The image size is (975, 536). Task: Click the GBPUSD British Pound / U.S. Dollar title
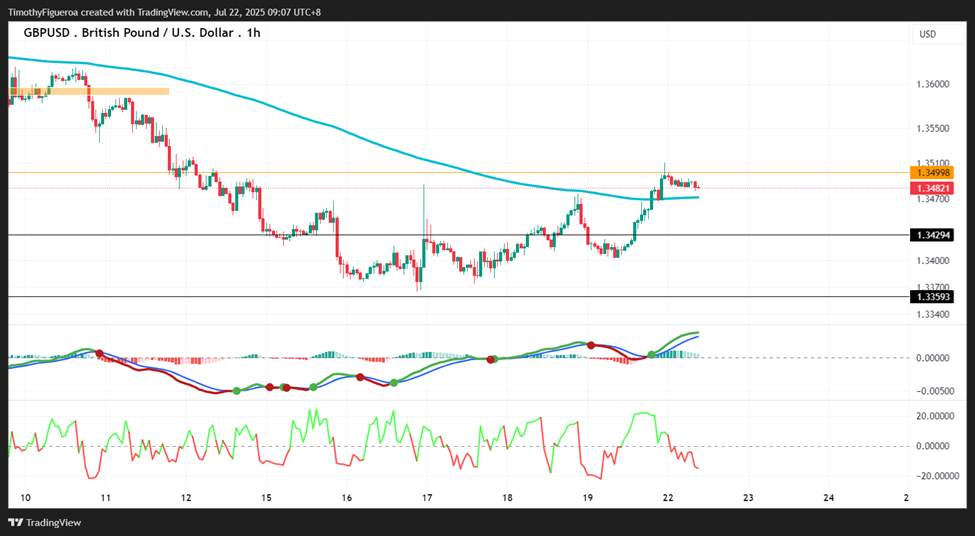(142, 33)
